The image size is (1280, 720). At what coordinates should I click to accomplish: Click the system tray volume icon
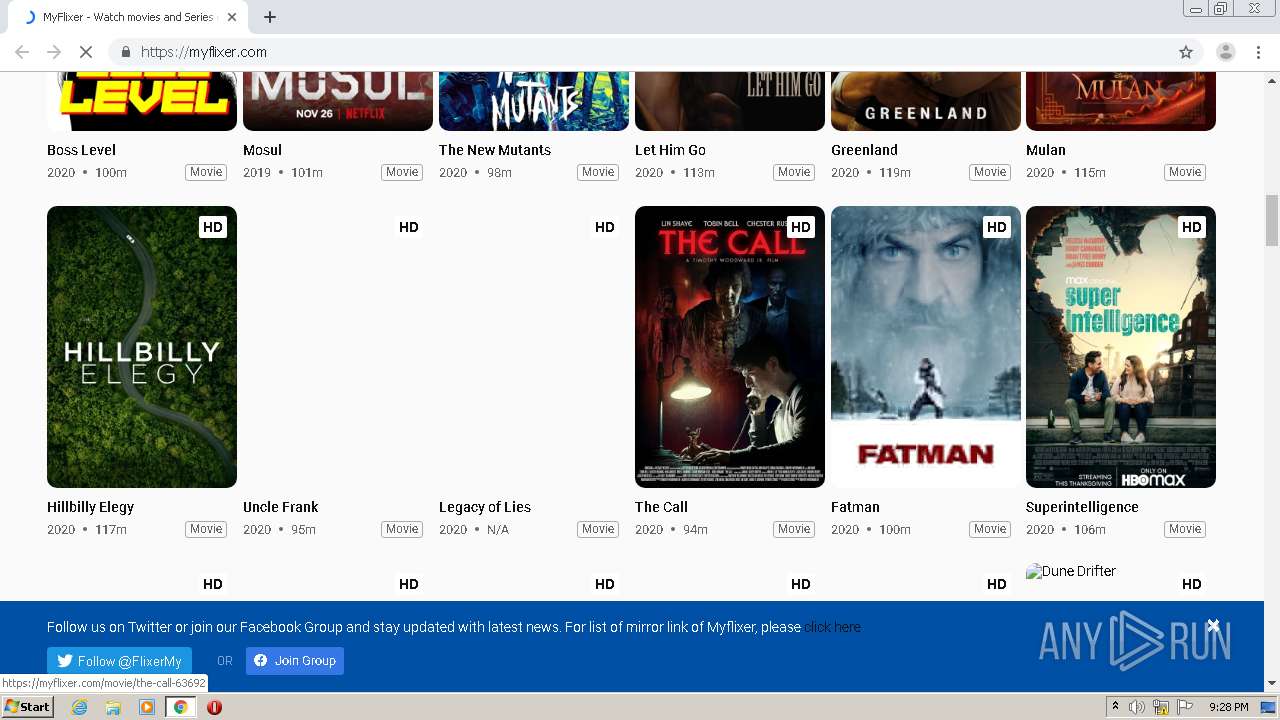[1137, 707]
